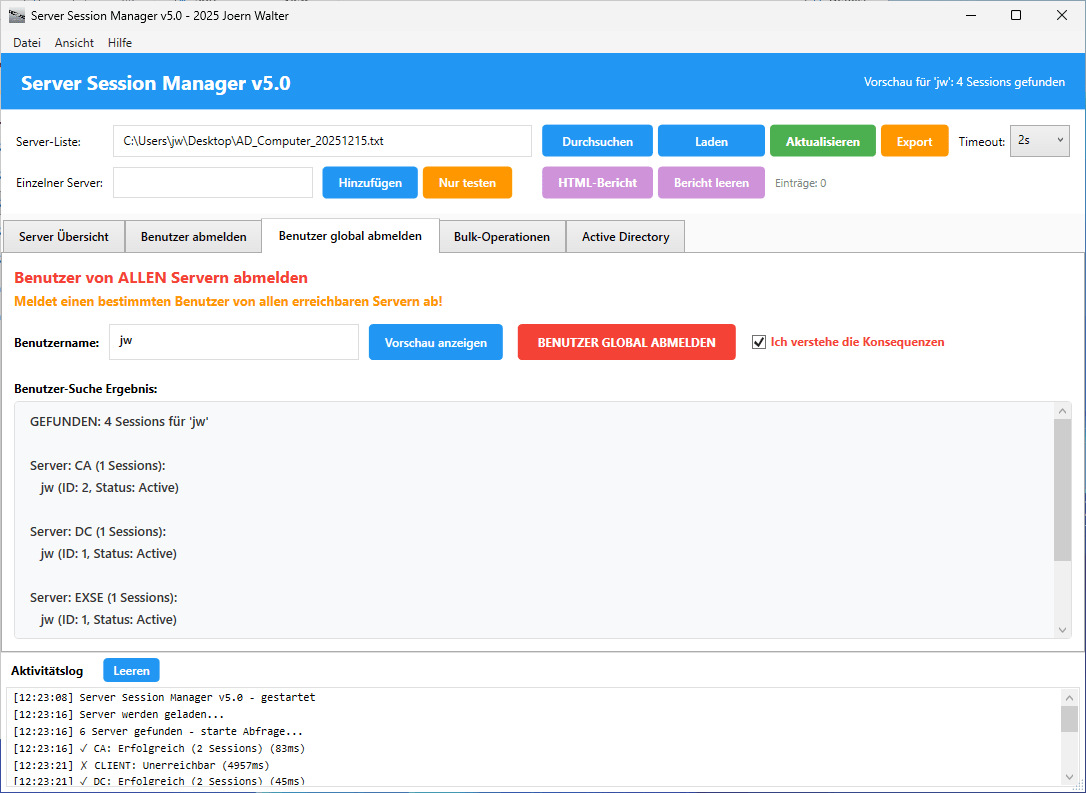Screen dimensions: 1086x793
Task: Open the Hilfe menu
Action: (x=120, y=43)
